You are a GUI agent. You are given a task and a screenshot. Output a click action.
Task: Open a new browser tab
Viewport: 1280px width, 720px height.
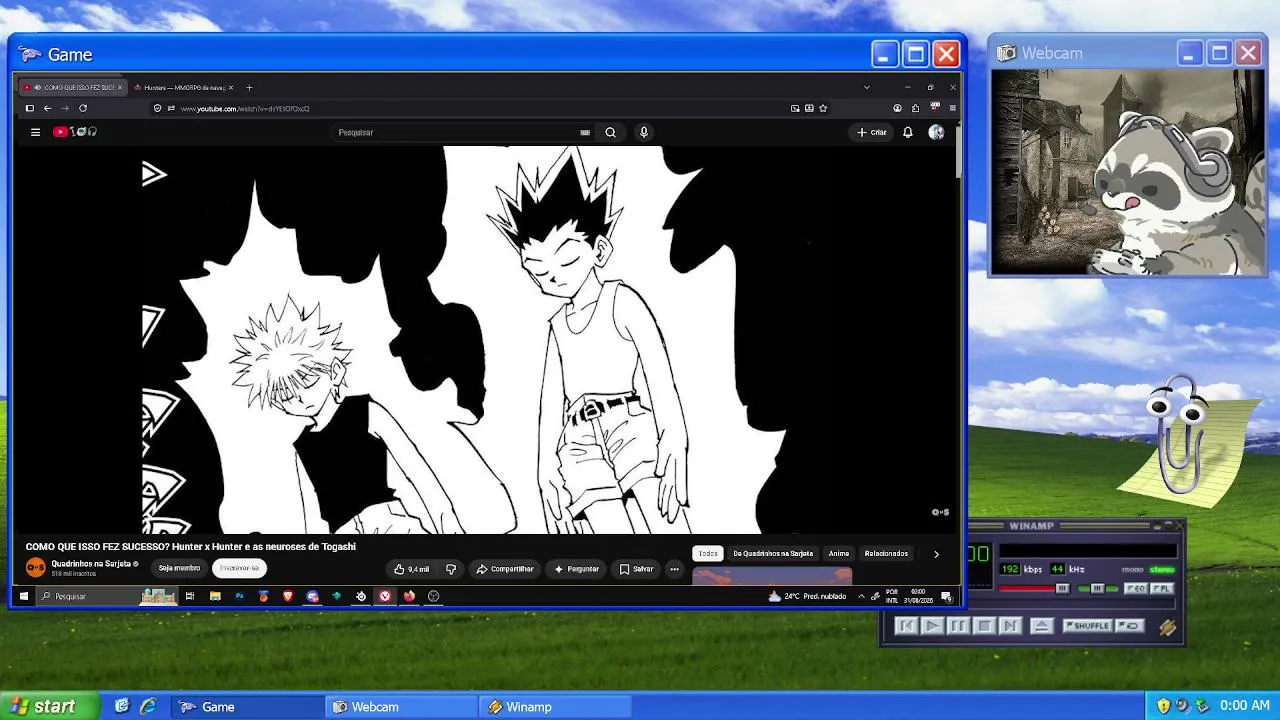point(249,87)
